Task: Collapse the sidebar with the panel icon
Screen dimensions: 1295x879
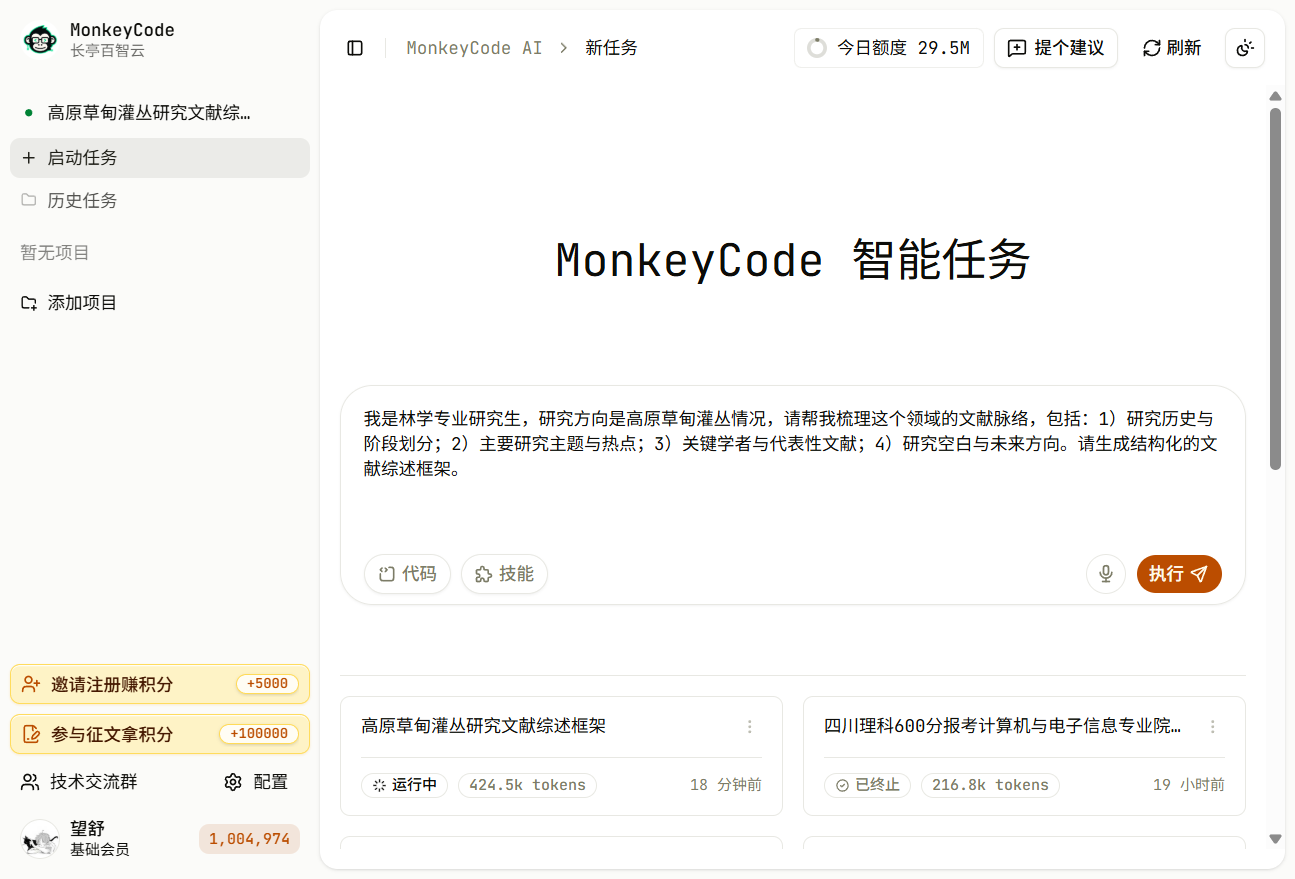Action: [355, 48]
